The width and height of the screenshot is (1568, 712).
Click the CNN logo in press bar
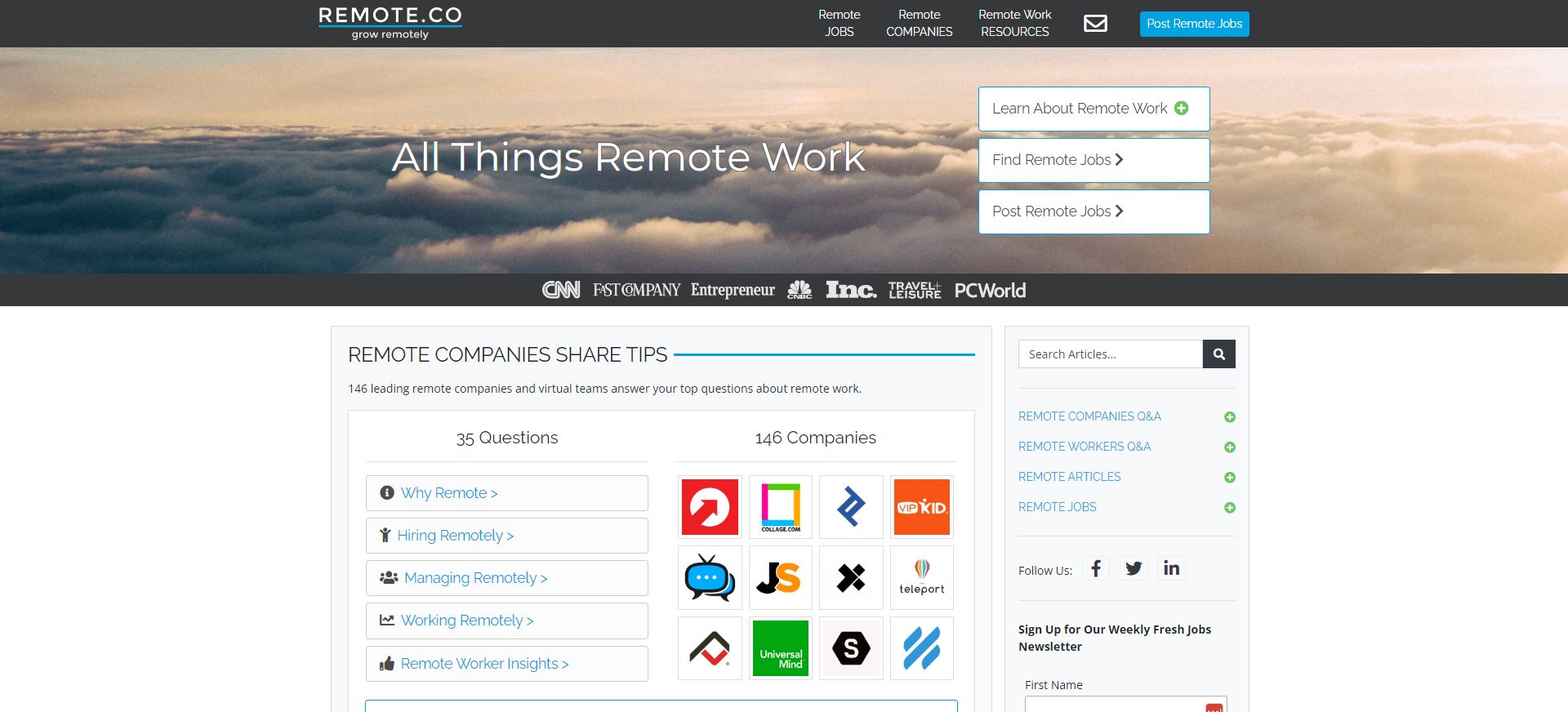(x=561, y=290)
